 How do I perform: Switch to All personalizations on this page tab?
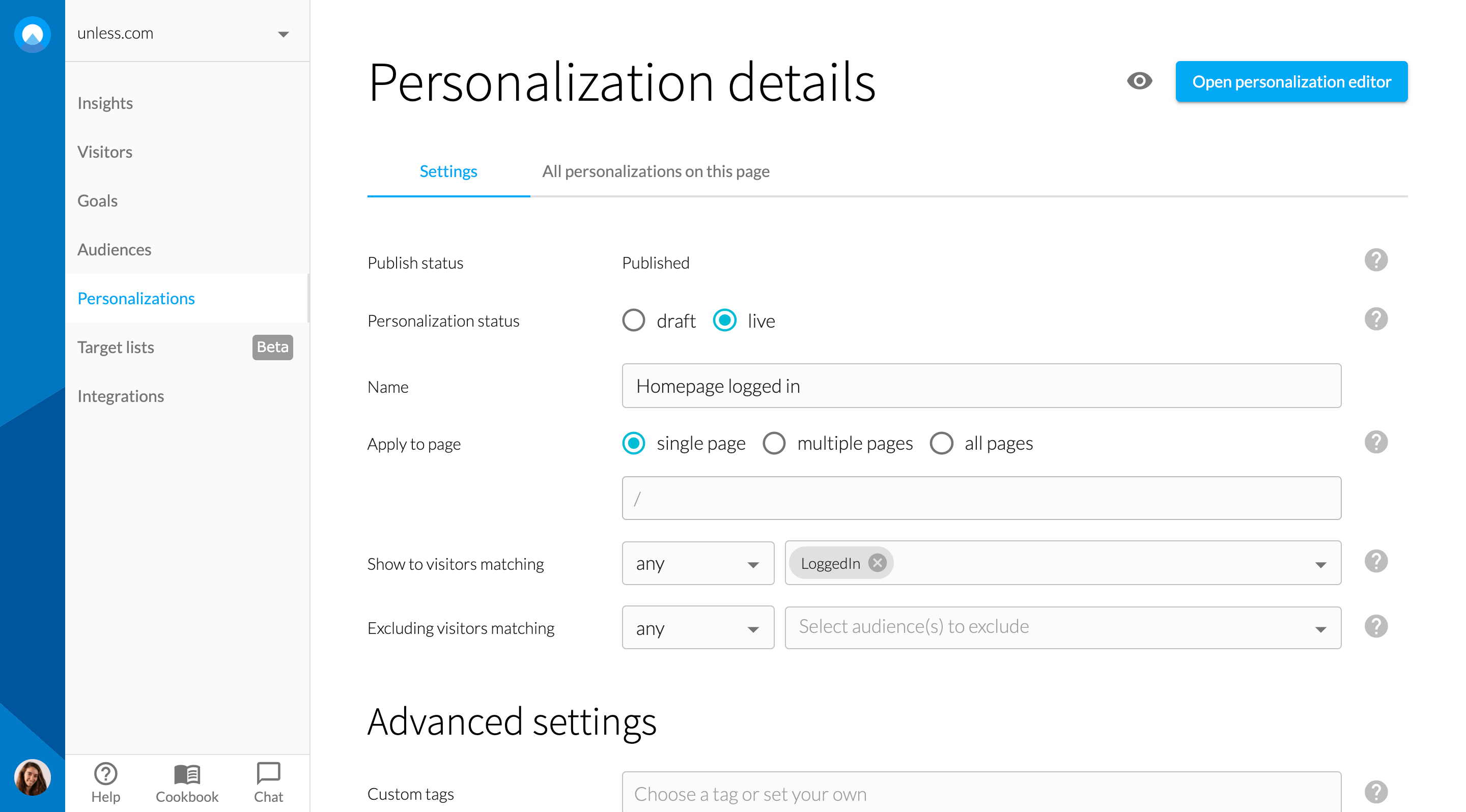pyautogui.click(x=656, y=171)
